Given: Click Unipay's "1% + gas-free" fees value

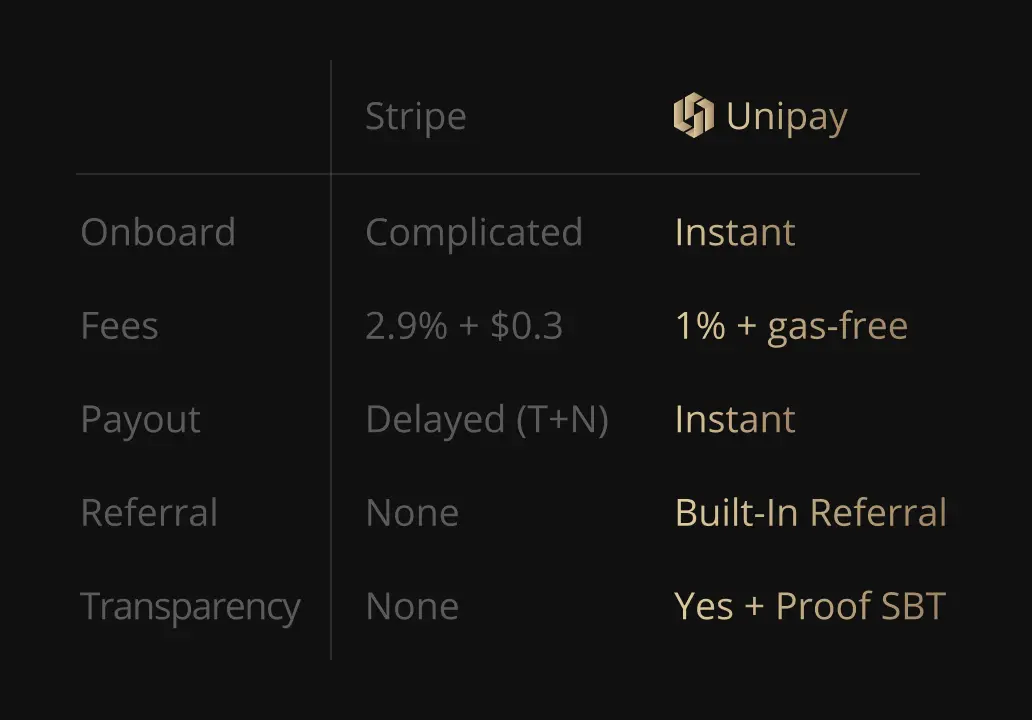Looking at the screenshot, I should (x=791, y=327).
